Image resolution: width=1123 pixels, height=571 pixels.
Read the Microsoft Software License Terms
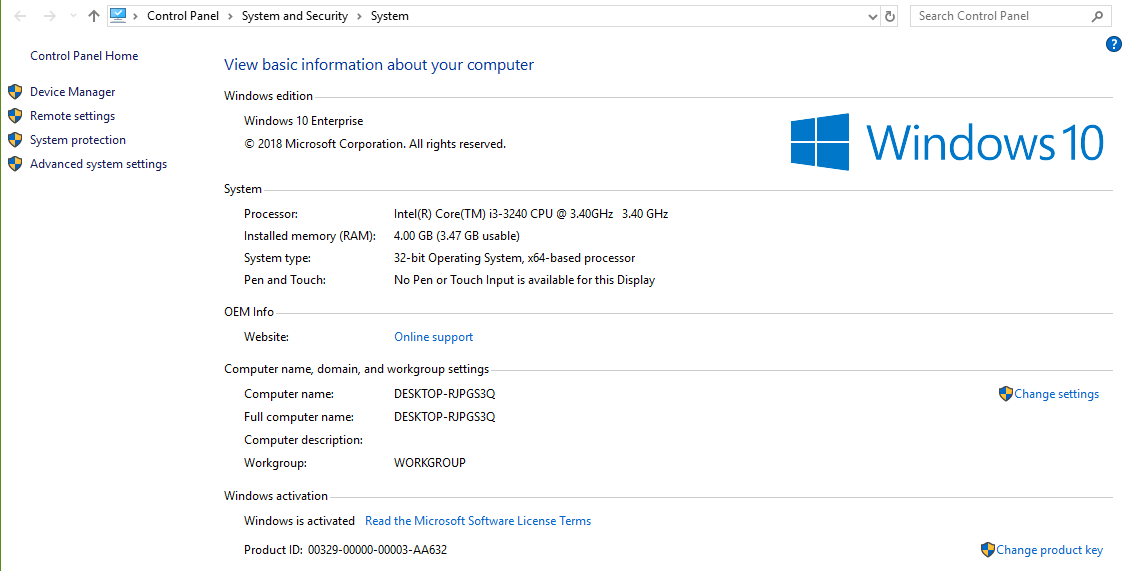478,521
